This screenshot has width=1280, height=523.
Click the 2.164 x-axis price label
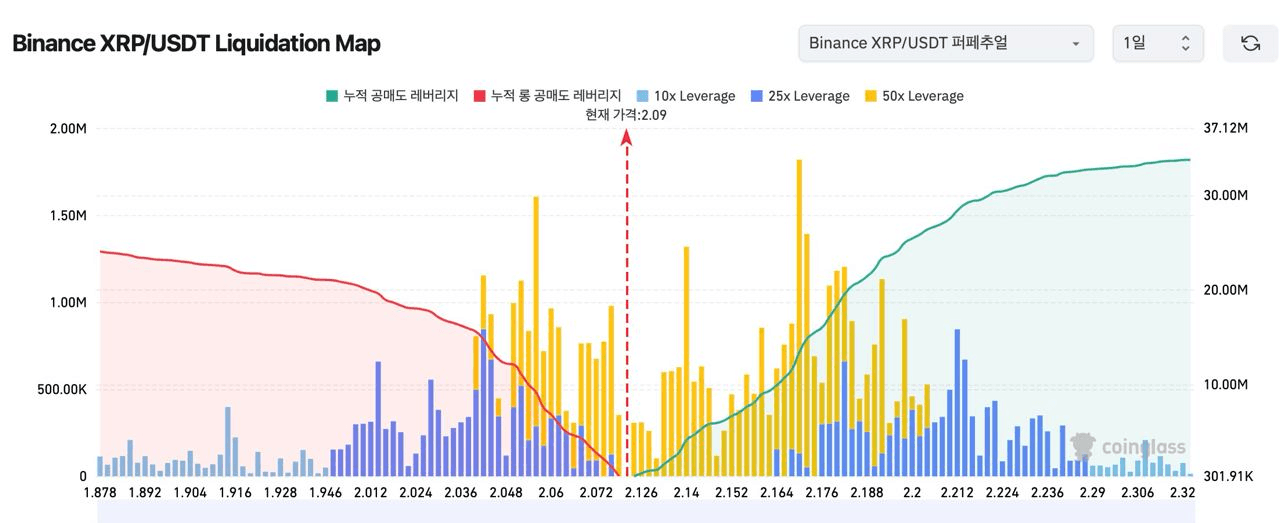[777, 493]
